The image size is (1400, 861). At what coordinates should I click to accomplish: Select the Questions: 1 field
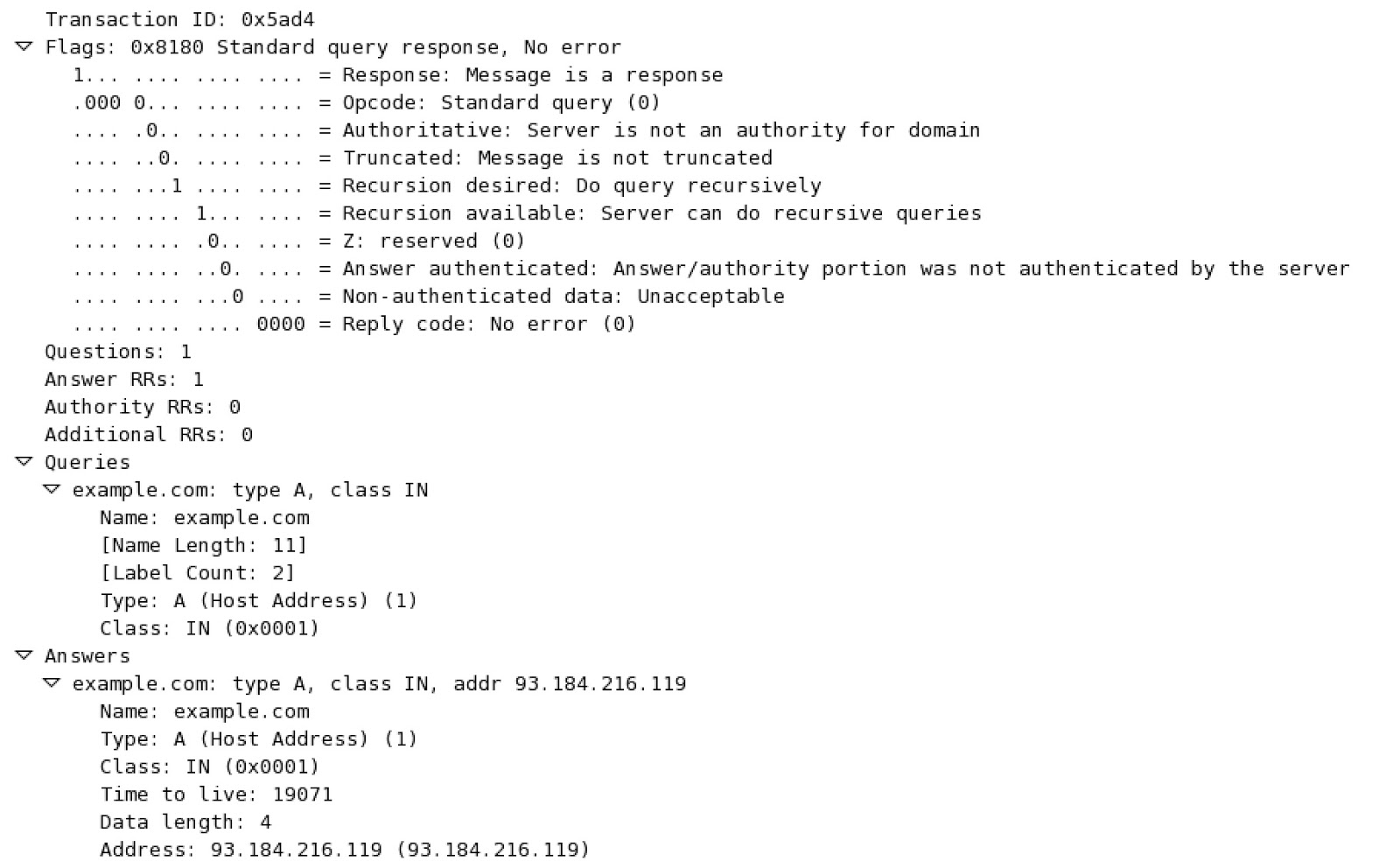[118, 352]
